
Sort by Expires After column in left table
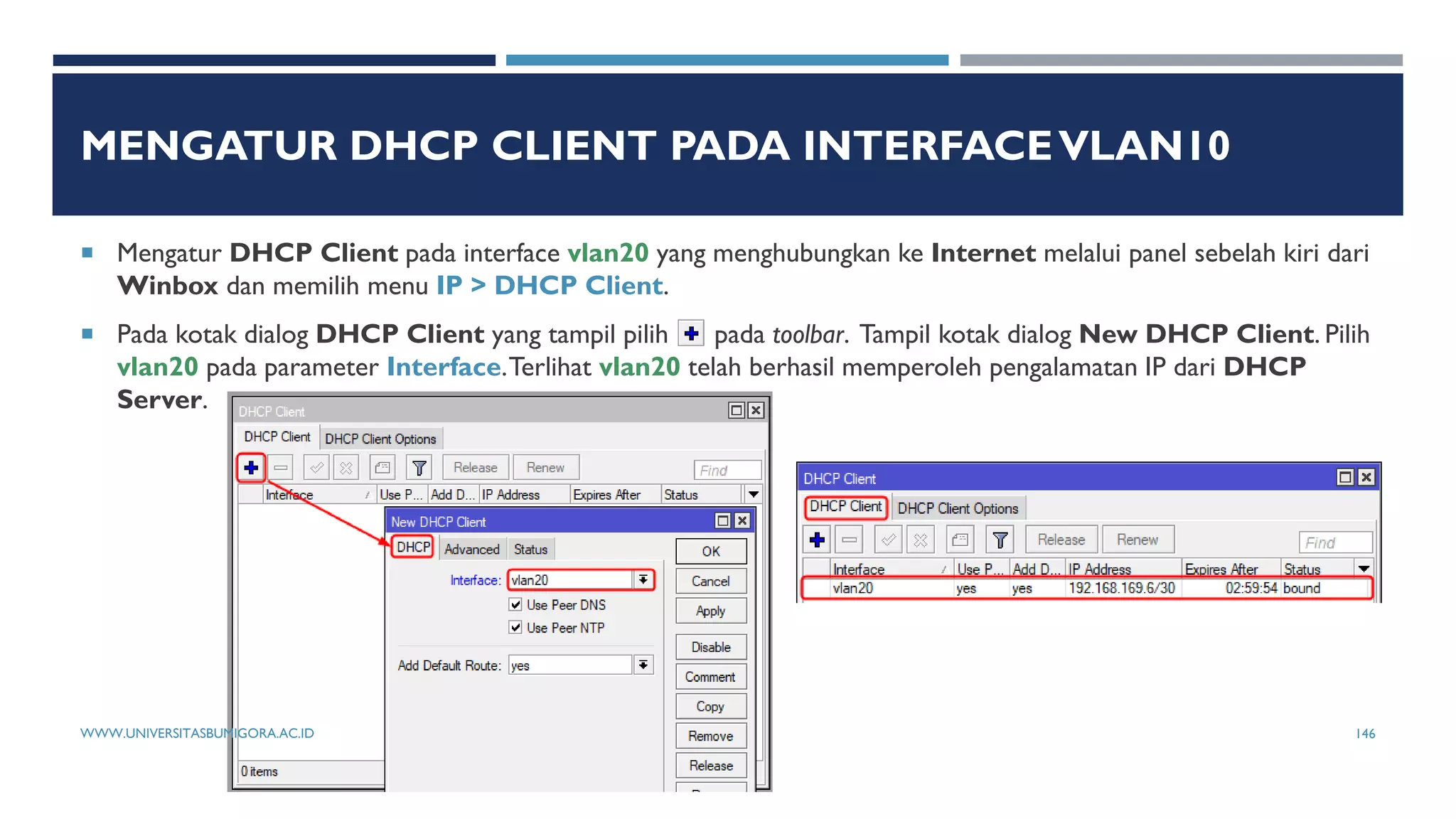click(x=616, y=495)
